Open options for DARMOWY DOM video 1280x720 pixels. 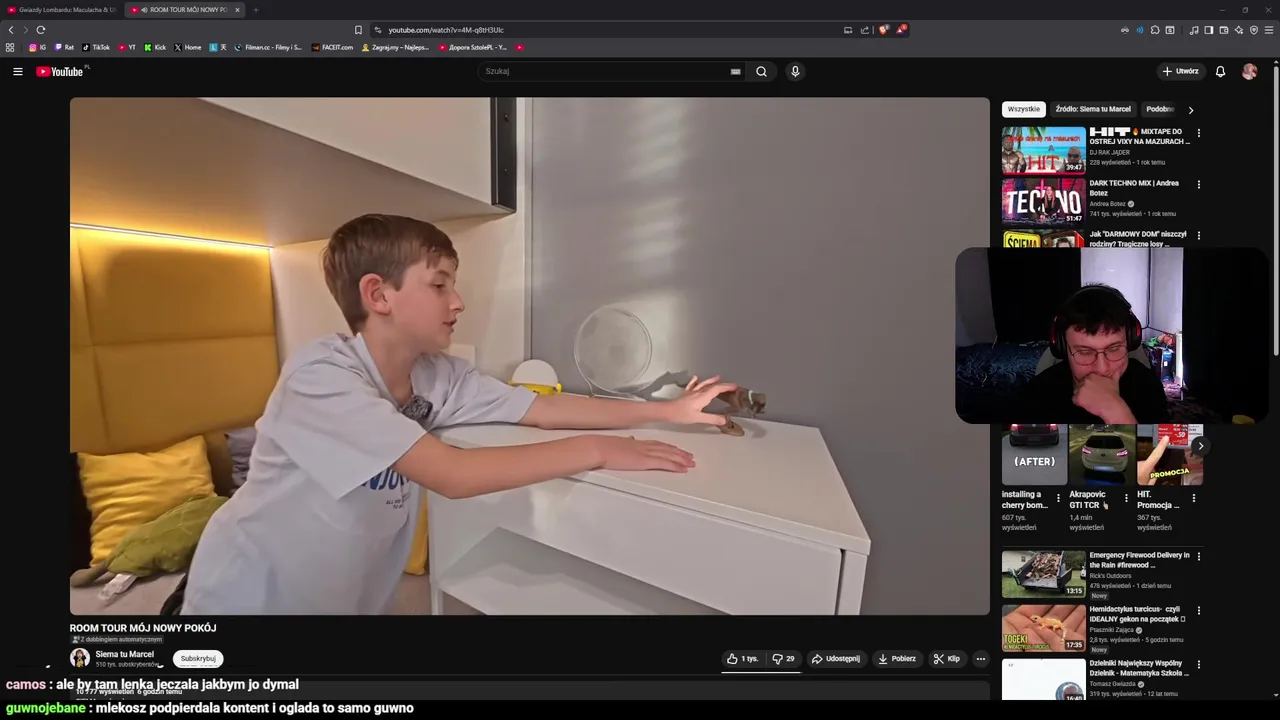[1198, 236]
